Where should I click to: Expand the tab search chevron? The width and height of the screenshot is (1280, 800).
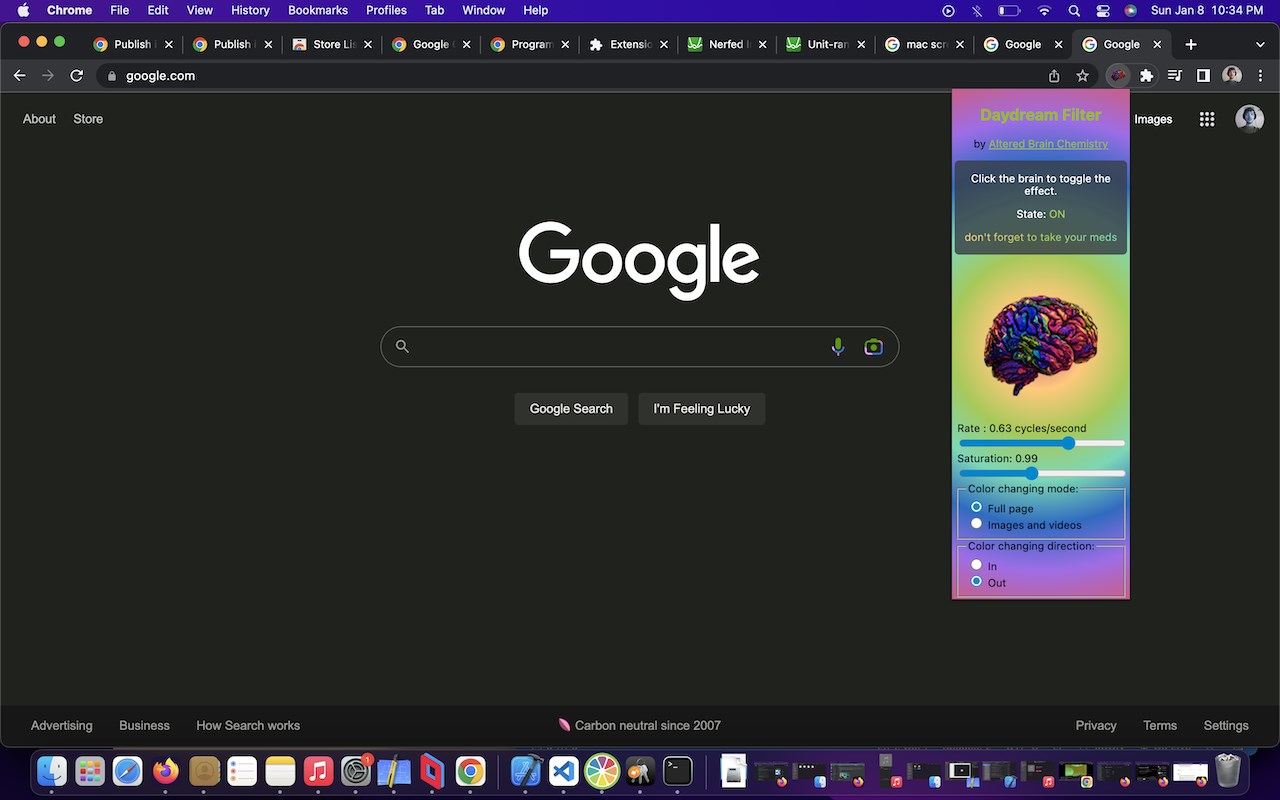(x=1259, y=45)
